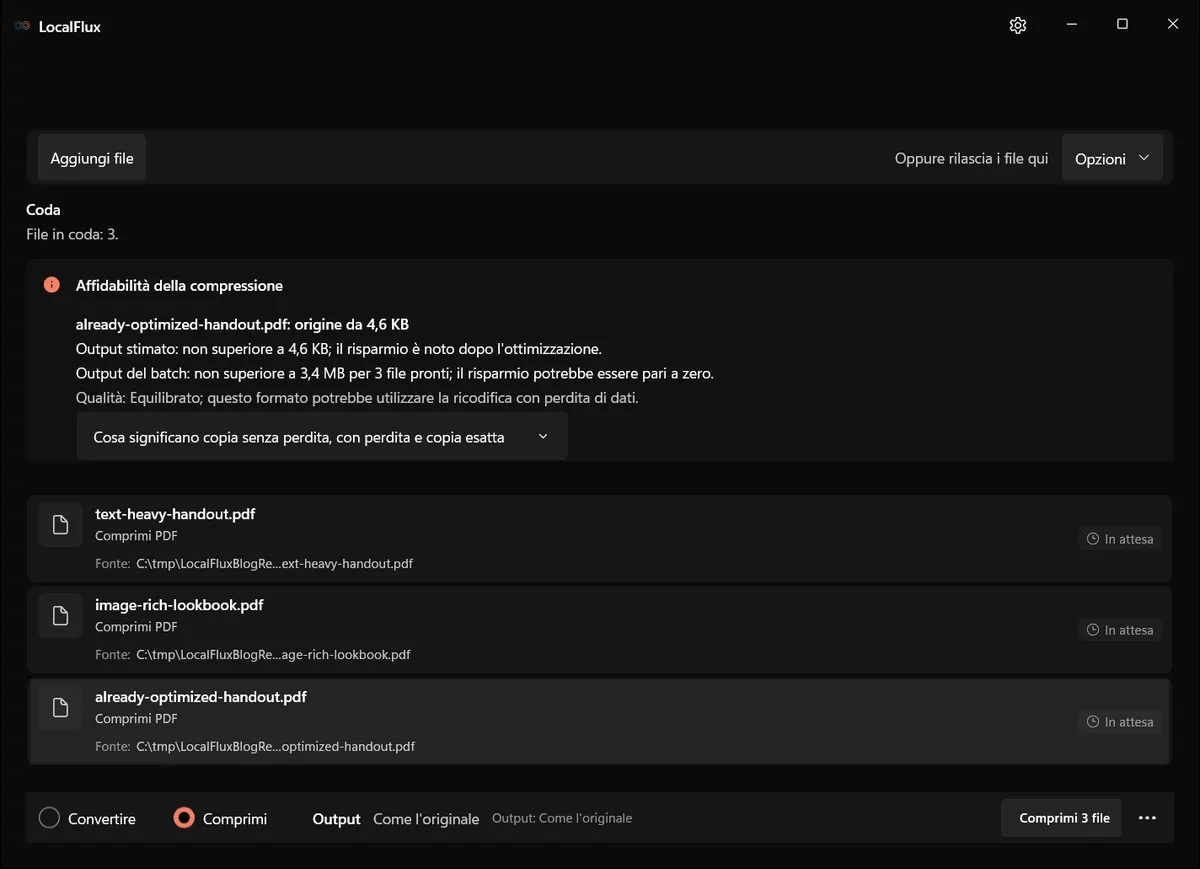Click the bold Output label in the bottom bar
The image size is (1200, 869).
(x=336, y=819)
